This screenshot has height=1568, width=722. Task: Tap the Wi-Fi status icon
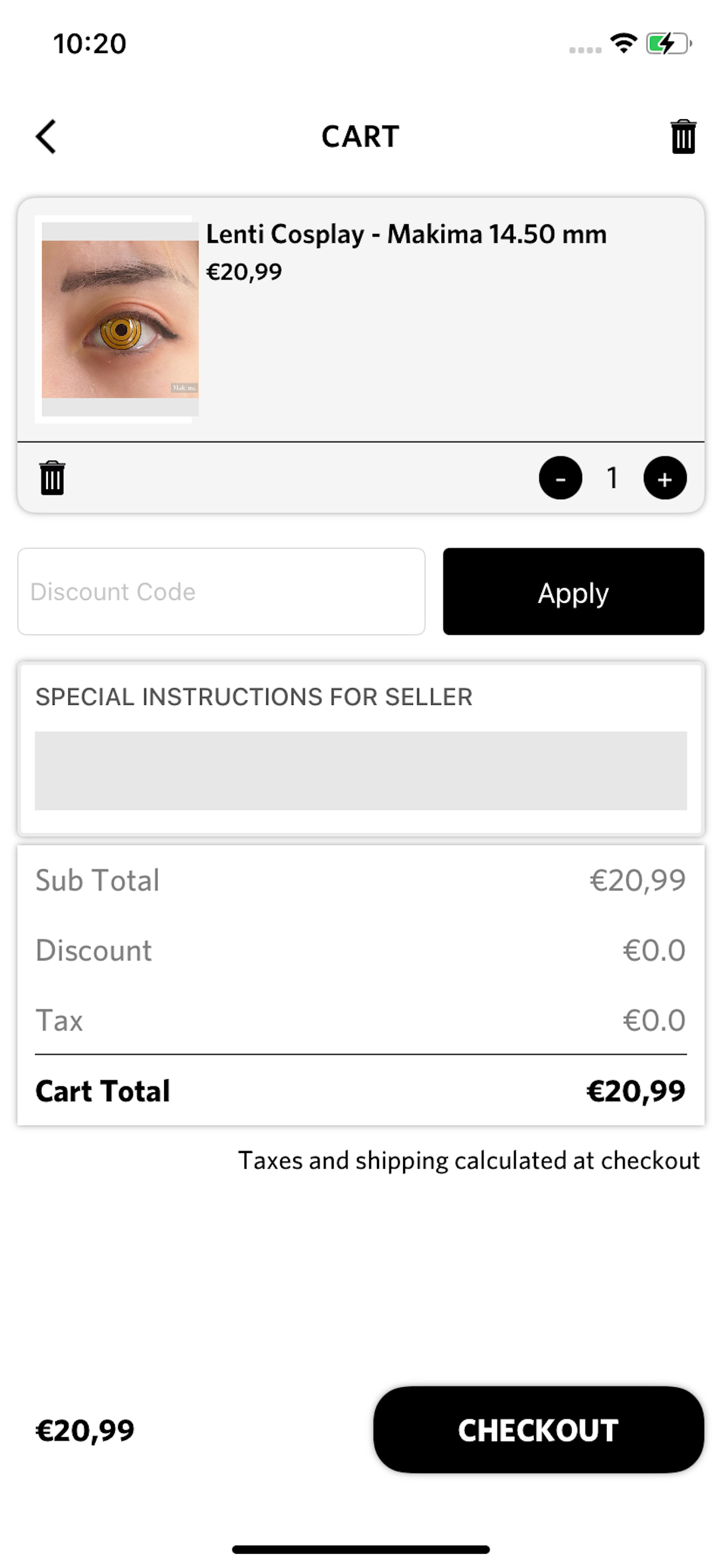tap(624, 43)
